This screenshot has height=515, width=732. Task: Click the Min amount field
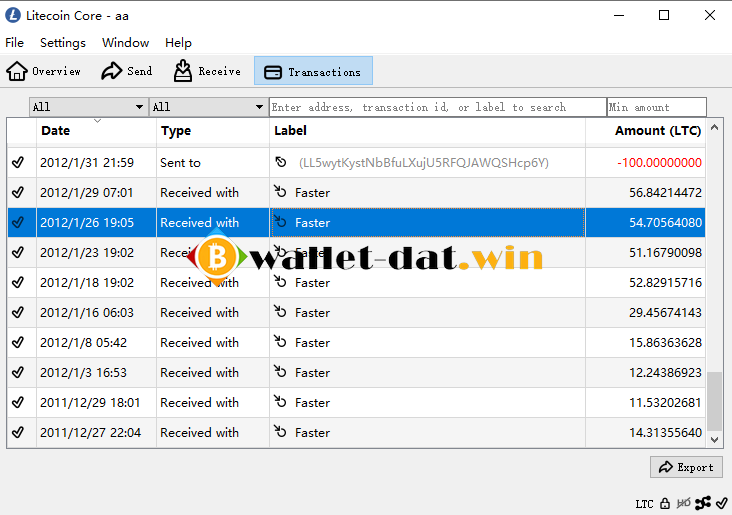pyautogui.click(x=656, y=107)
